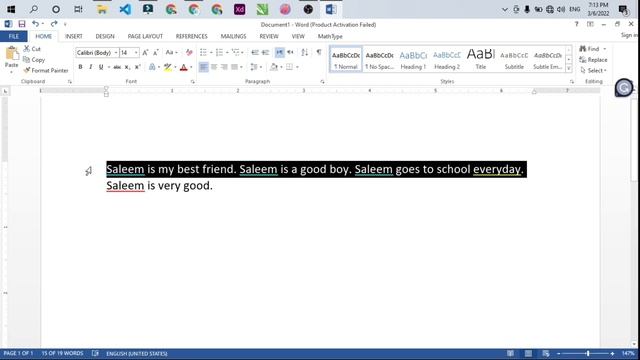Open File Explorer from taskbar
The height and width of the screenshot is (360, 640).
102,9
